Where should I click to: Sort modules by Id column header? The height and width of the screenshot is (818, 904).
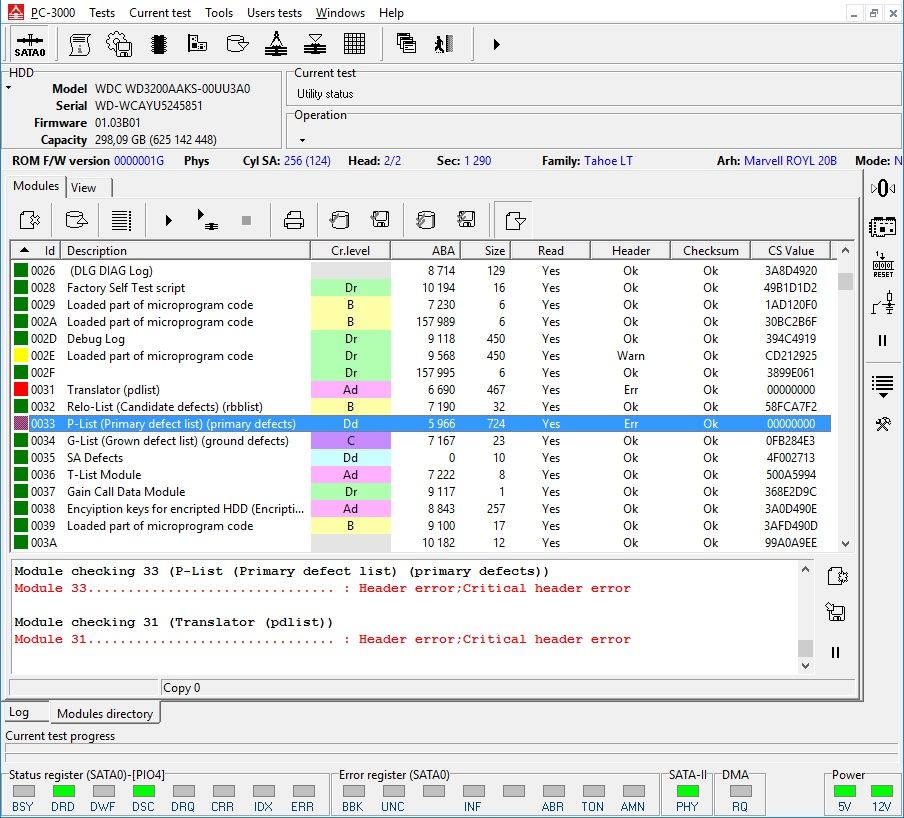(x=36, y=251)
